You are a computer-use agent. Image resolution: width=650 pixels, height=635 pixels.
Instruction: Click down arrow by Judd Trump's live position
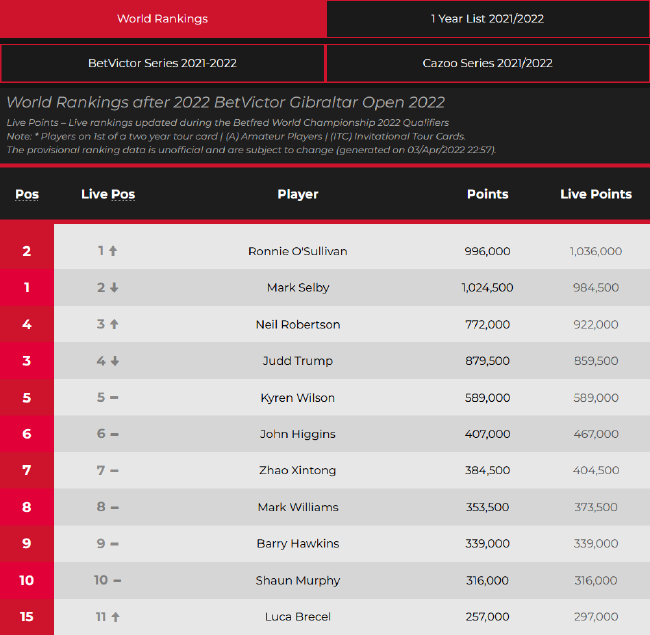coord(114,361)
